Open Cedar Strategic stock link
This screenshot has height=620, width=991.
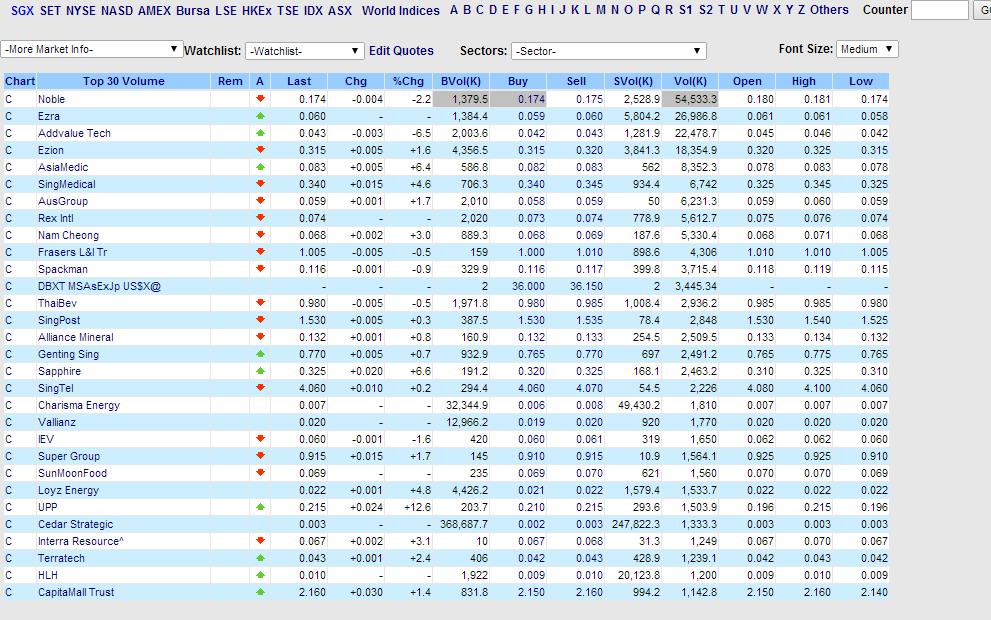[76, 524]
